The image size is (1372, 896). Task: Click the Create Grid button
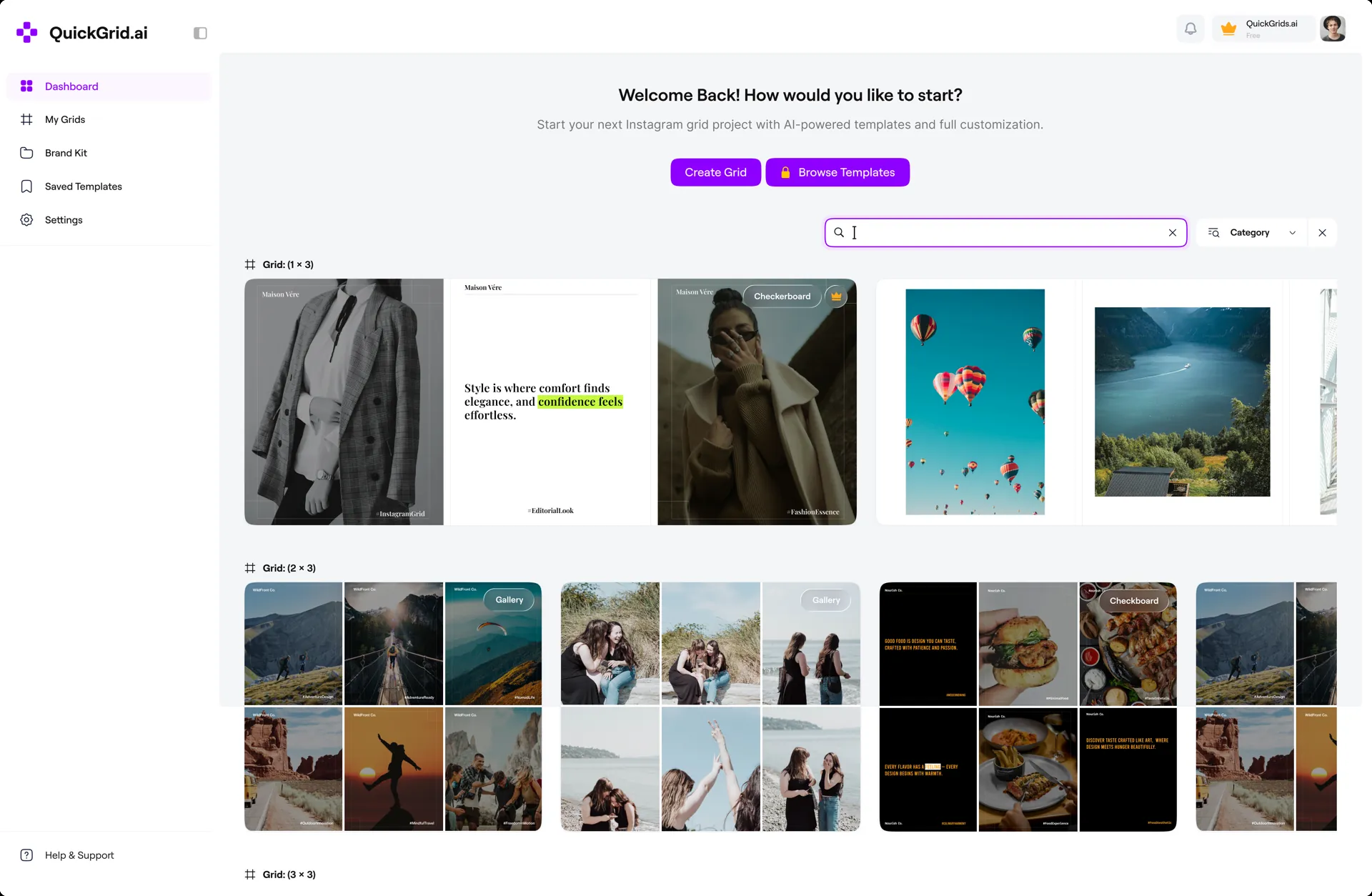coord(715,172)
